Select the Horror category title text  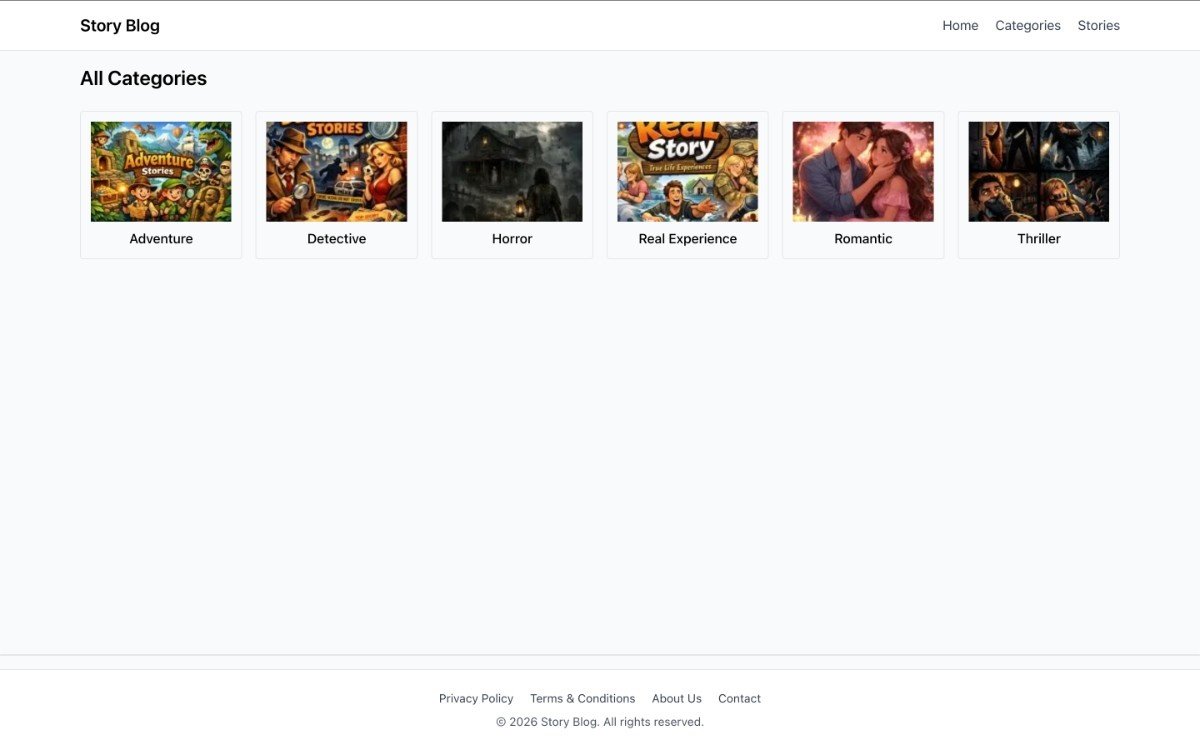tap(512, 239)
